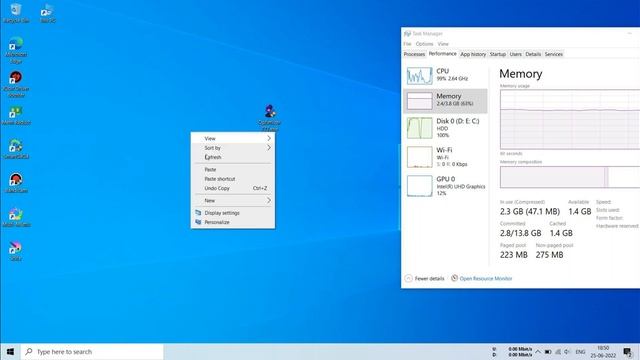The width and height of the screenshot is (640, 360).
Task: Click the 2.3 GB (47.1 MB) in-use value
Action: [x=530, y=211]
